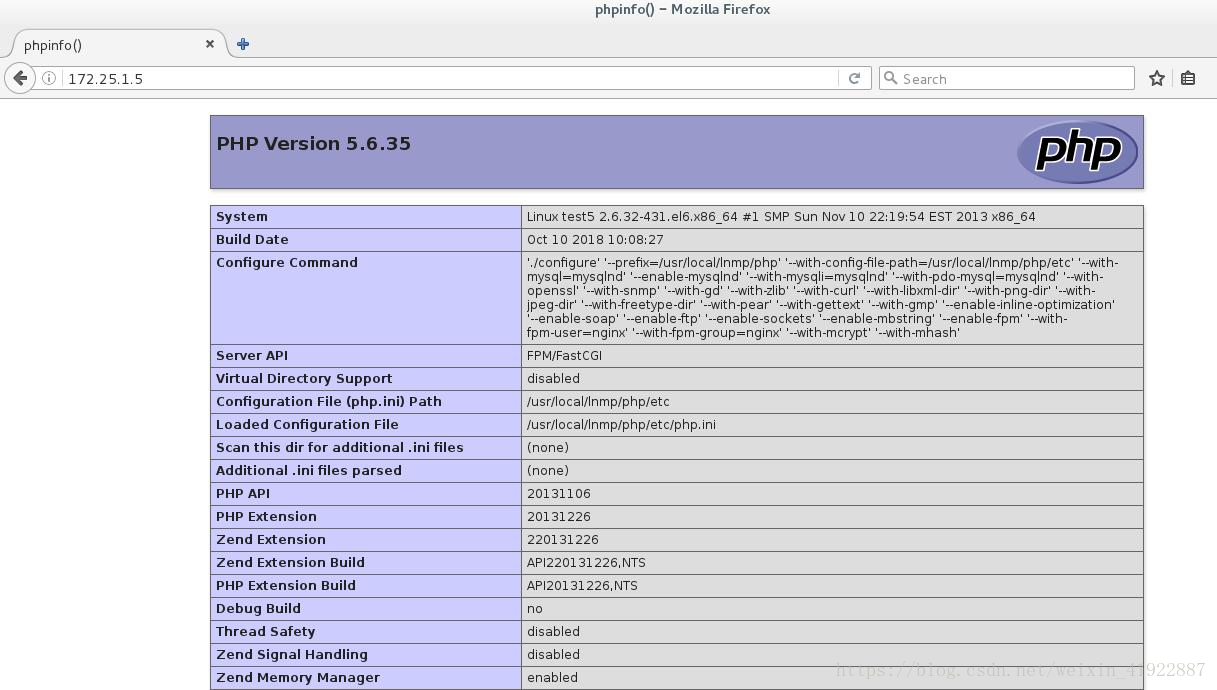Open site information icon in address bar
Viewport: 1217px width, 690px height.
point(49,78)
